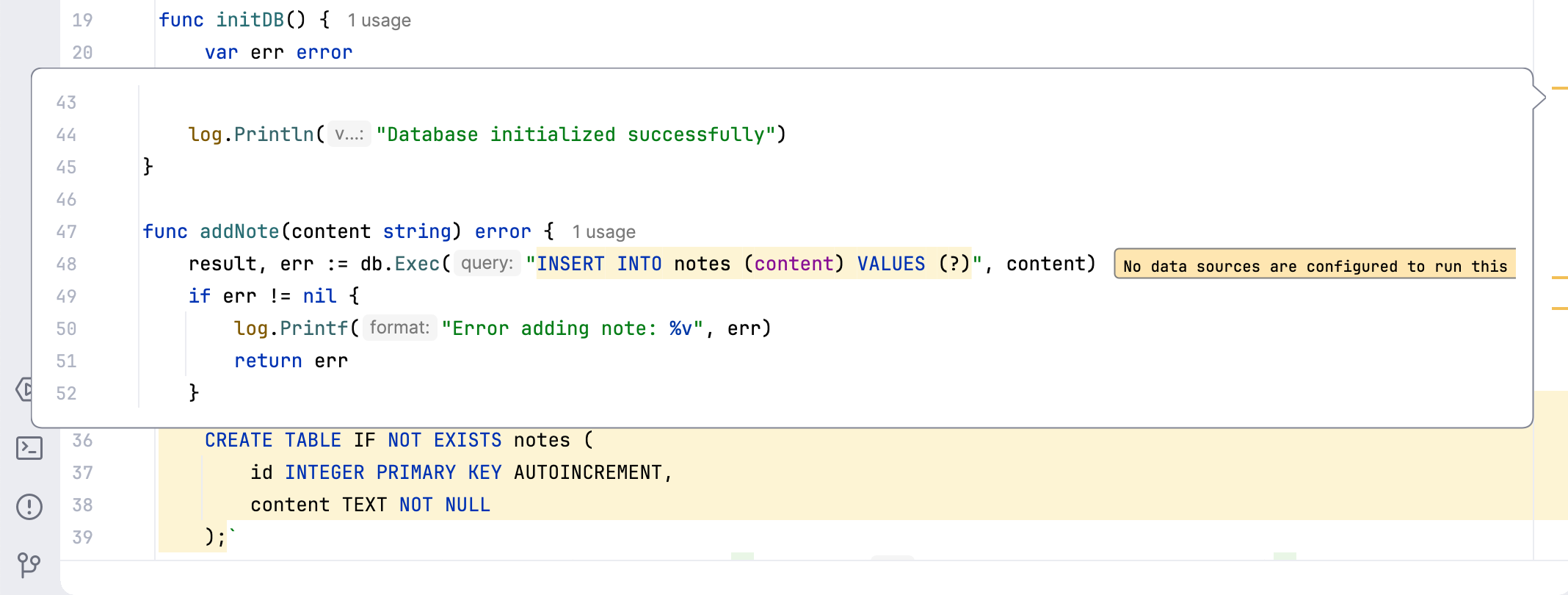Open the Git version control tool window
The image size is (1568, 595).
pos(29,564)
